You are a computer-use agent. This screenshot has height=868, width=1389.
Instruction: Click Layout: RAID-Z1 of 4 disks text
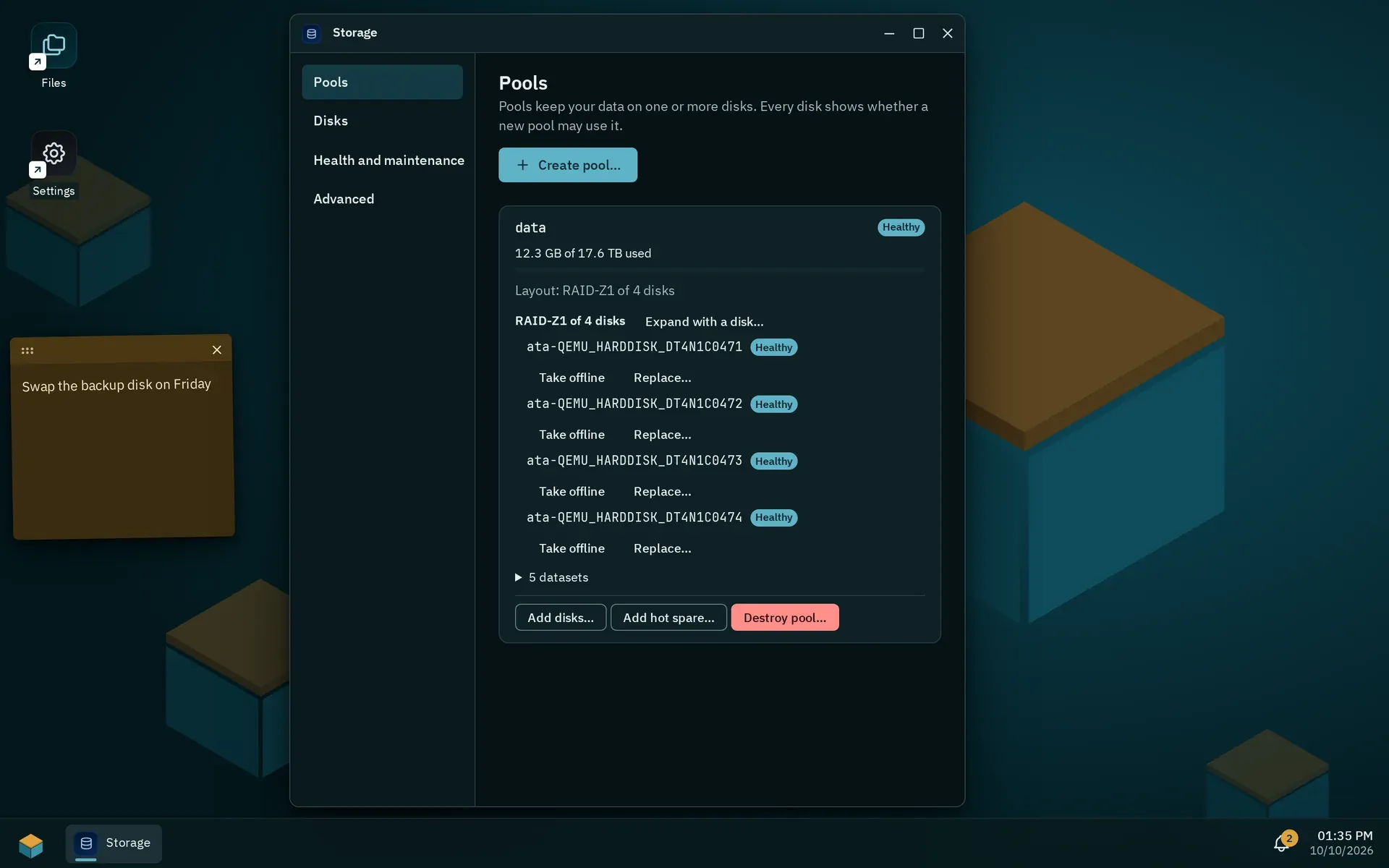tap(595, 291)
